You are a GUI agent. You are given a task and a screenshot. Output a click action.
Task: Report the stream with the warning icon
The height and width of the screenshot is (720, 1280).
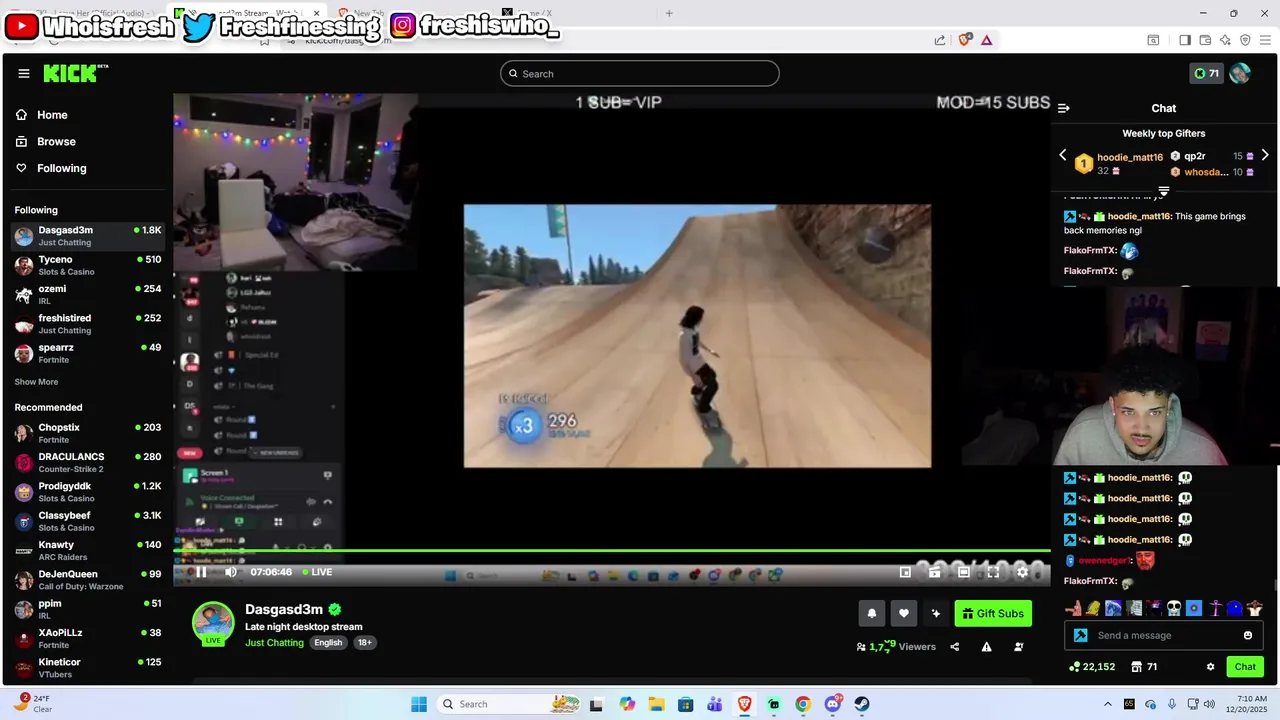986,647
